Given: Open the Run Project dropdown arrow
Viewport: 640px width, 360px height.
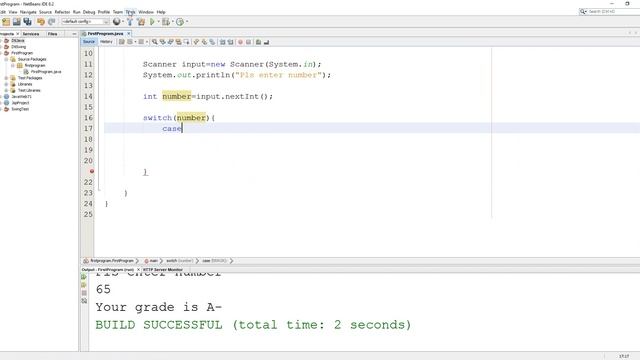Looking at the screenshot, I should click(x=159, y=22).
